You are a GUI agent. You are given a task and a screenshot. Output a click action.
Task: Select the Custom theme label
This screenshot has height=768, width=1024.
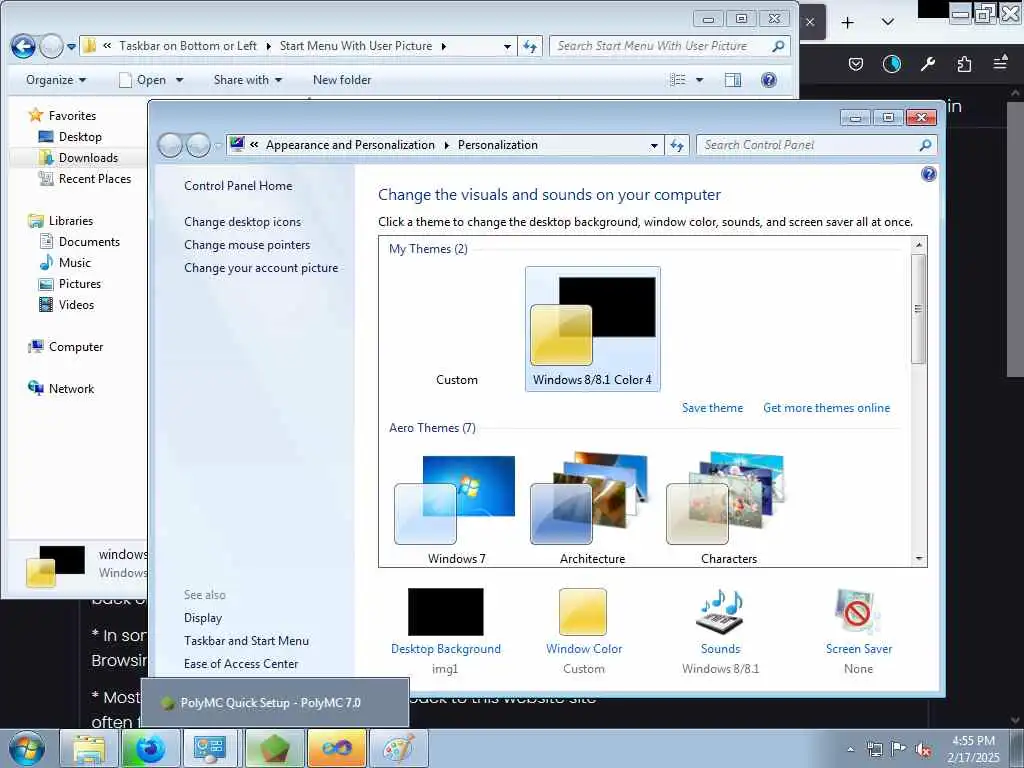456,379
